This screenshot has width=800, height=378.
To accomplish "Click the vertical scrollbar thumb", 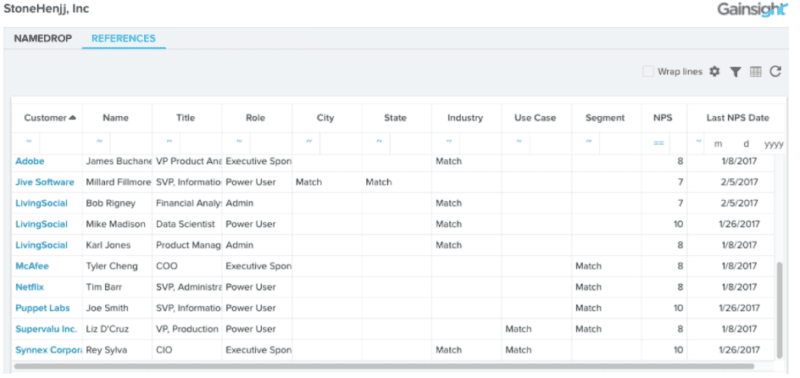I will click(779, 310).
